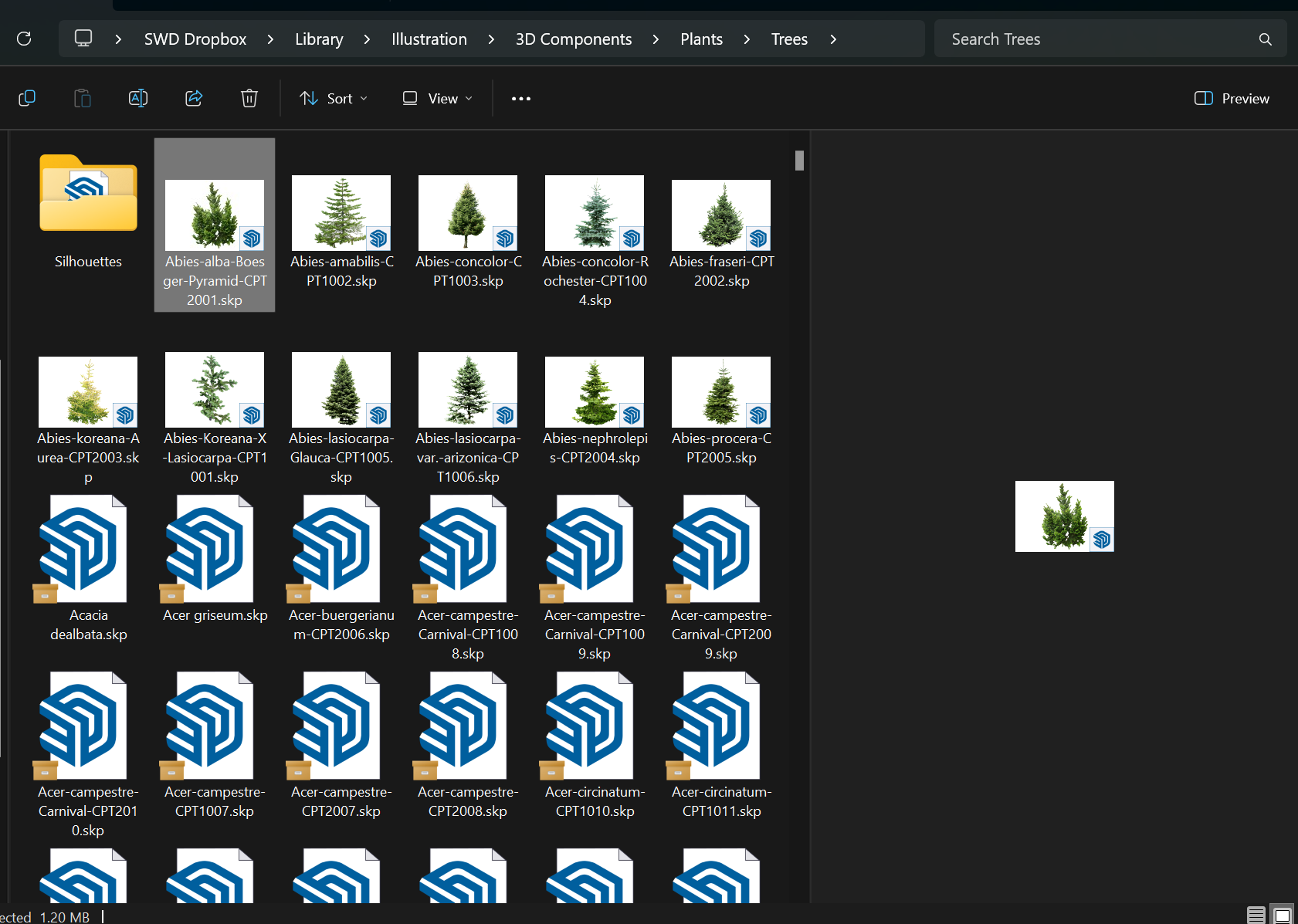The image size is (1298, 924).
Task: Select Acer-campestre-Carnival-CPT2010.skp file icon
Action: click(82, 726)
